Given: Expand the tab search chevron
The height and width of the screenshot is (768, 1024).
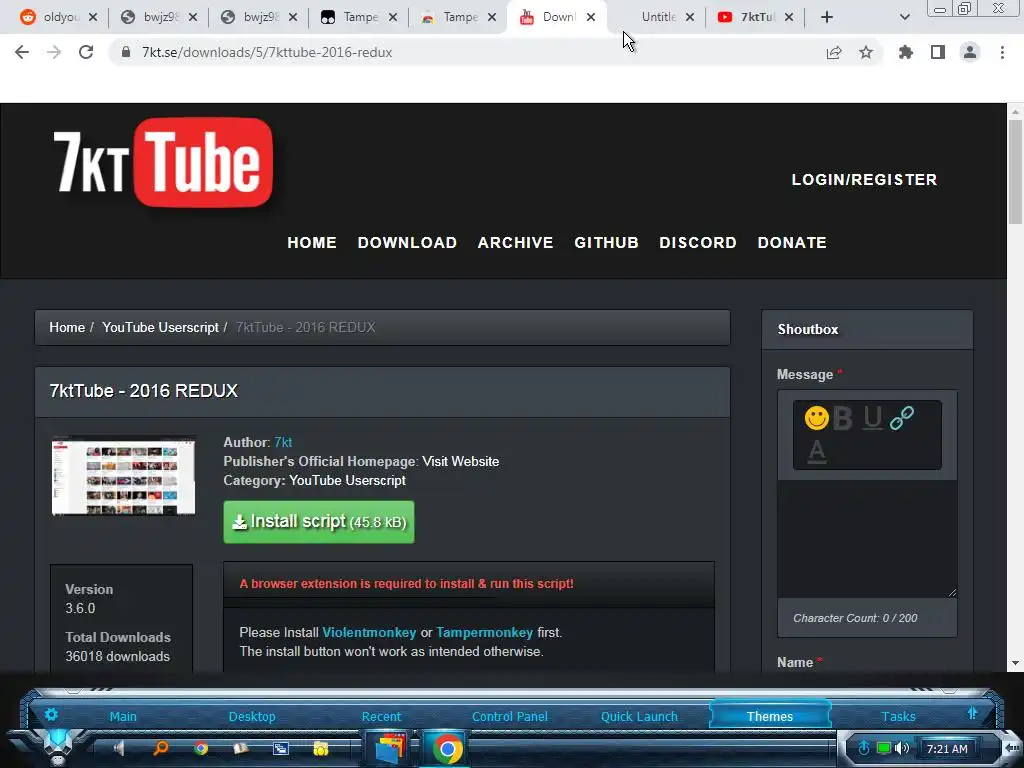Looking at the screenshot, I should coord(904,17).
